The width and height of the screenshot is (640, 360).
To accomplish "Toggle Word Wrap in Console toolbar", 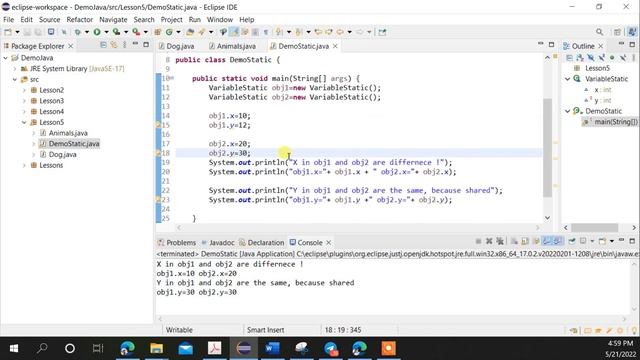I will [536, 242].
